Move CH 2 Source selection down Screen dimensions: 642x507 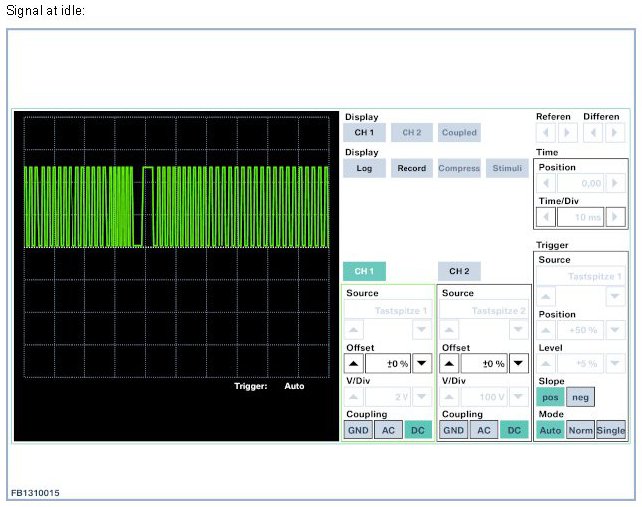[518, 330]
